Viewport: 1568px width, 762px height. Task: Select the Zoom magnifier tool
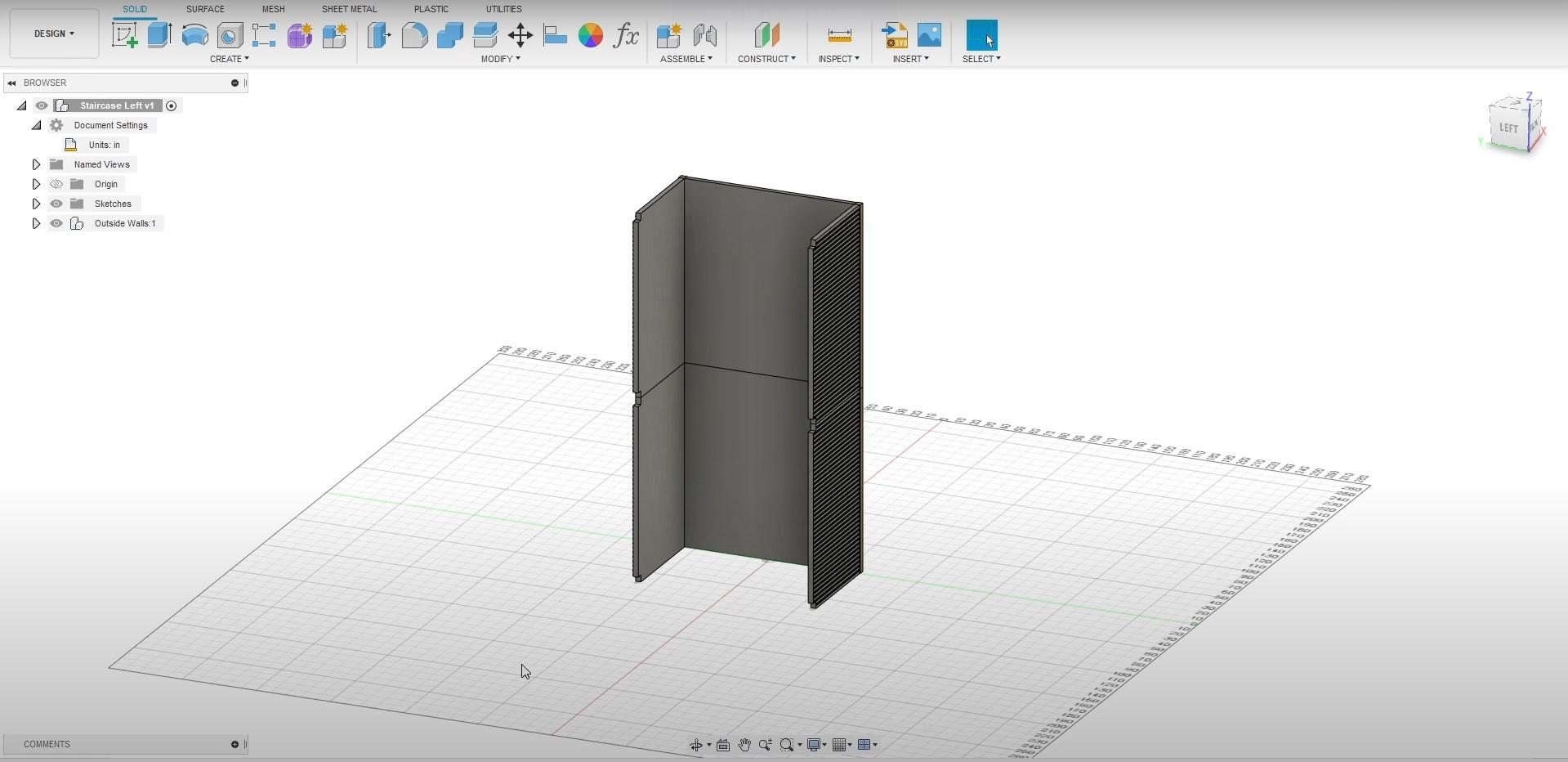click(766, 745)
